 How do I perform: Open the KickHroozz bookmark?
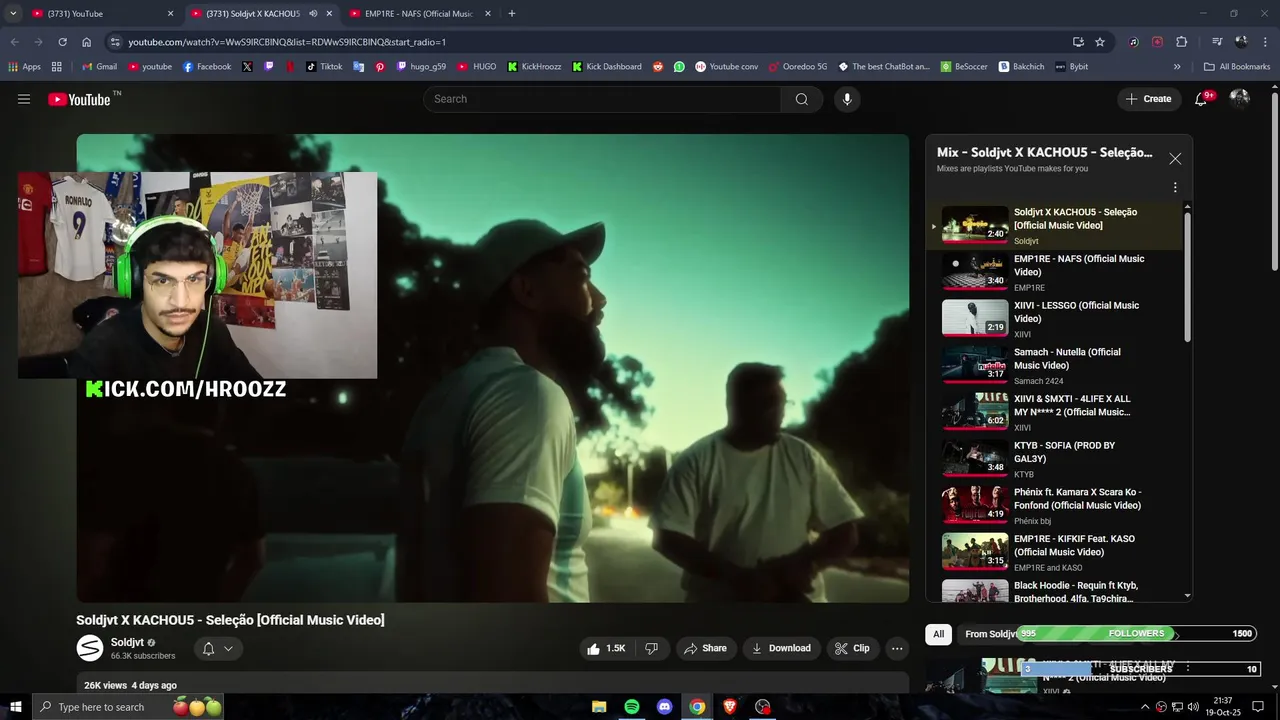[x=534, y=67]
